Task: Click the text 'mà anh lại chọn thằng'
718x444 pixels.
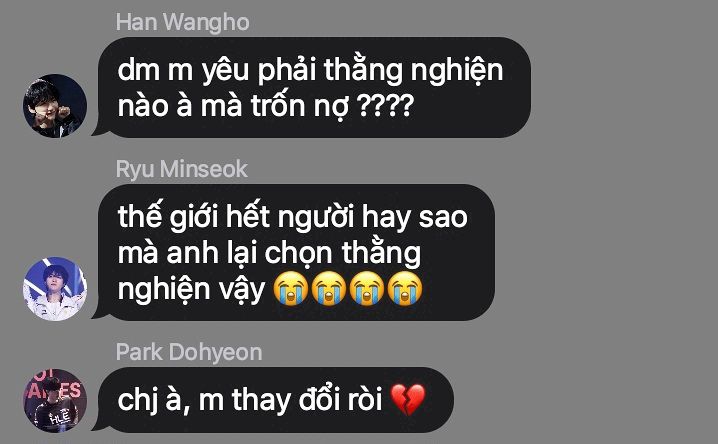Action: tap(269, 254)
